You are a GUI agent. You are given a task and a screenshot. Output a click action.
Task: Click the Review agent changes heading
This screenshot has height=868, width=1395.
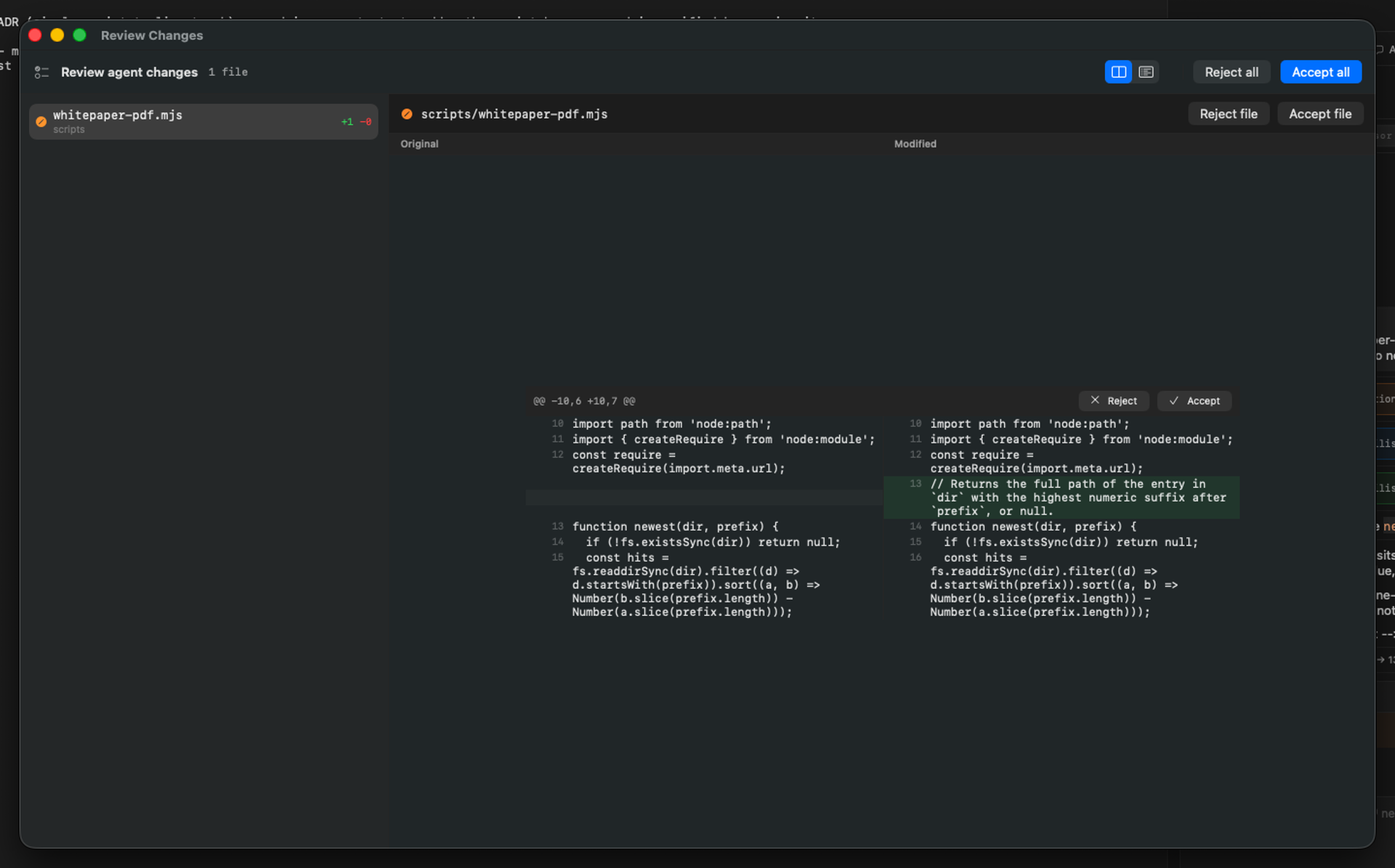pyautogui.click(x=129, y=72)
